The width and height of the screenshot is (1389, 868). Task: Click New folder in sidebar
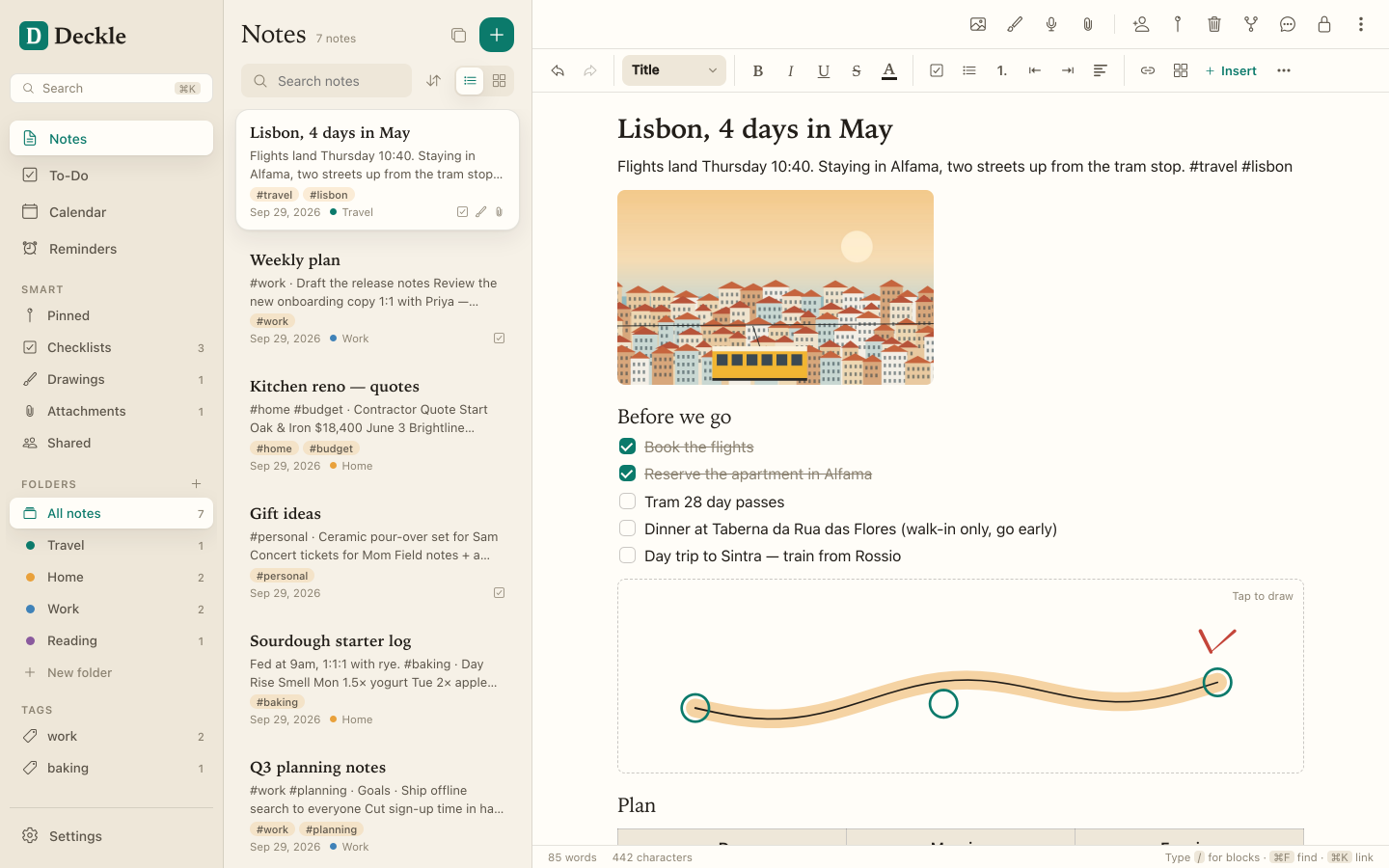(112, 673)
